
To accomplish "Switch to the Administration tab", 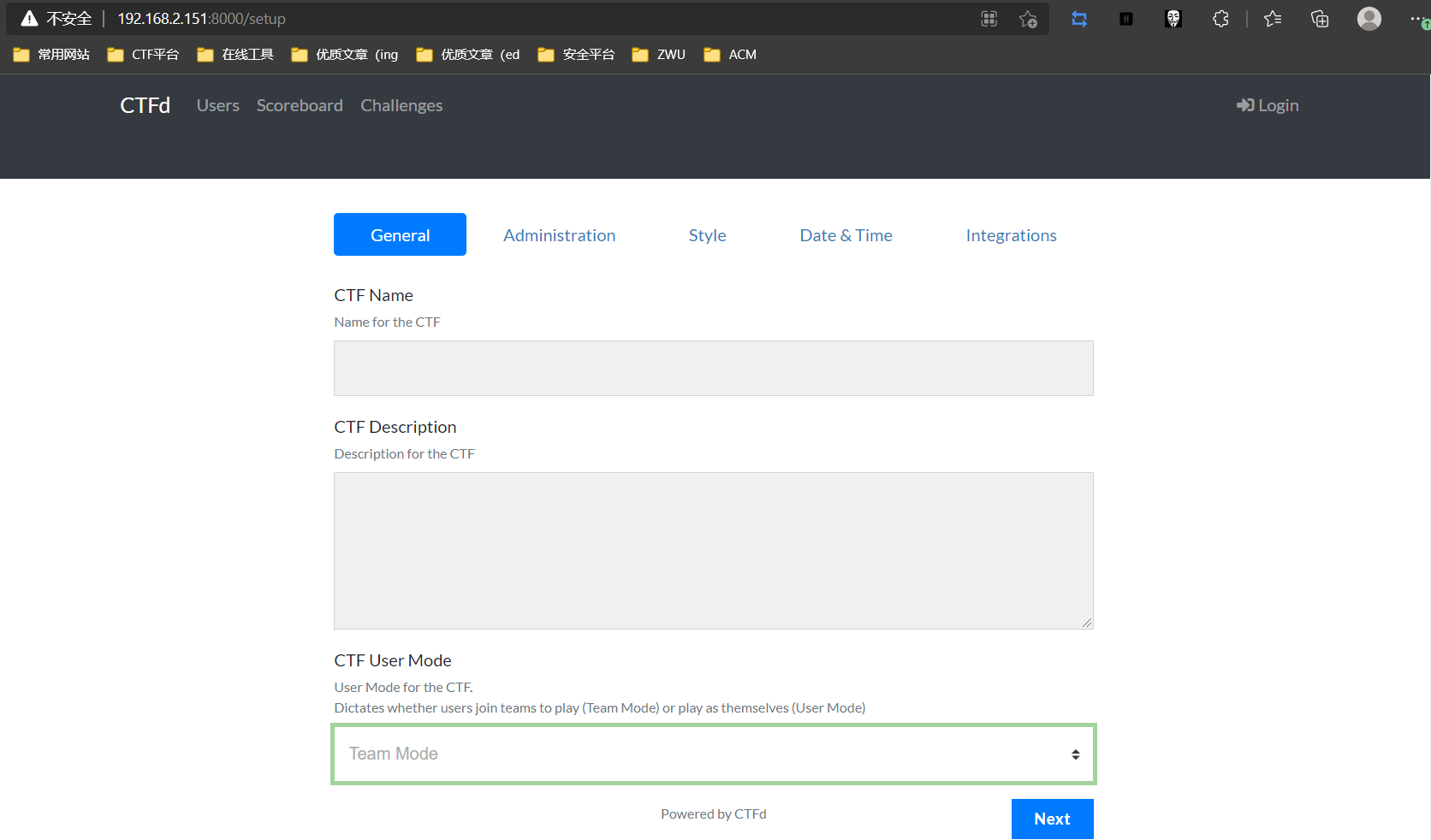I will (560, 235).
